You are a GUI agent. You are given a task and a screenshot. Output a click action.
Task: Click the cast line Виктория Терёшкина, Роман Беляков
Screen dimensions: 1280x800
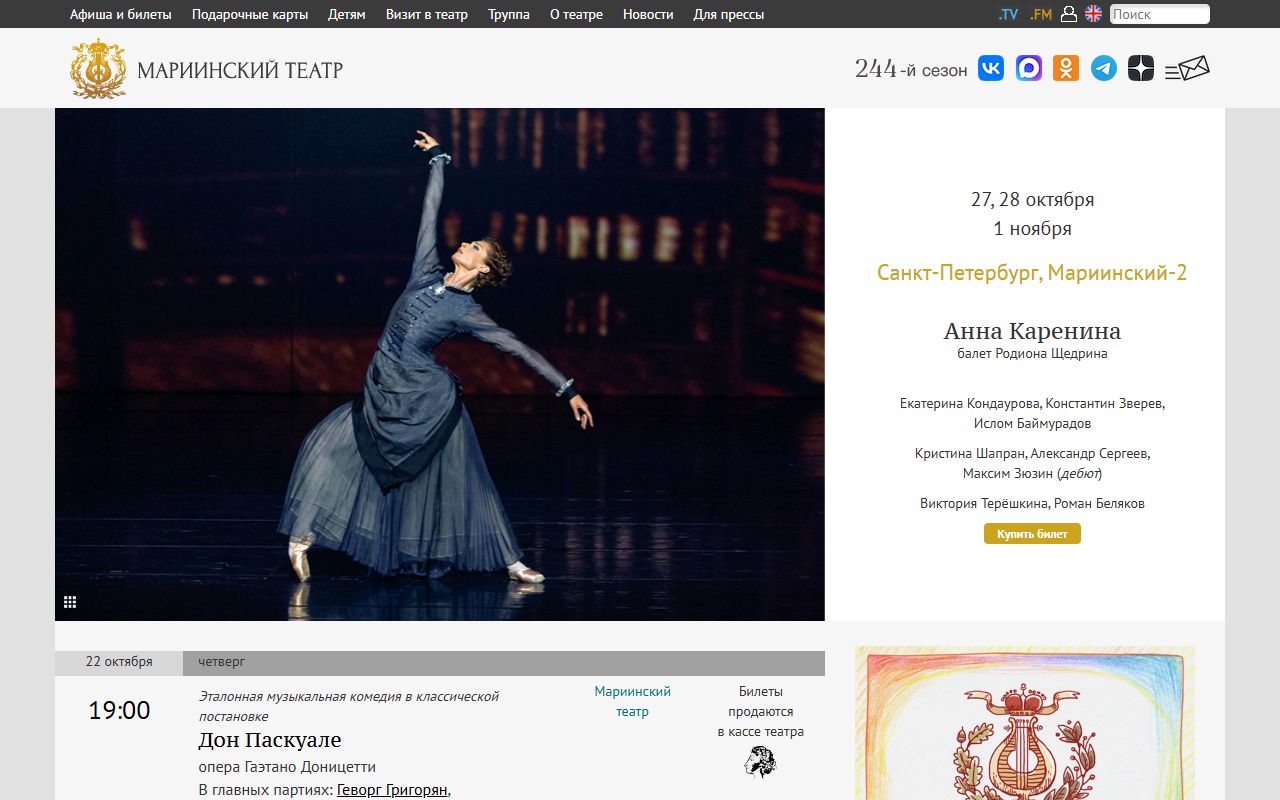(1032, 504)
